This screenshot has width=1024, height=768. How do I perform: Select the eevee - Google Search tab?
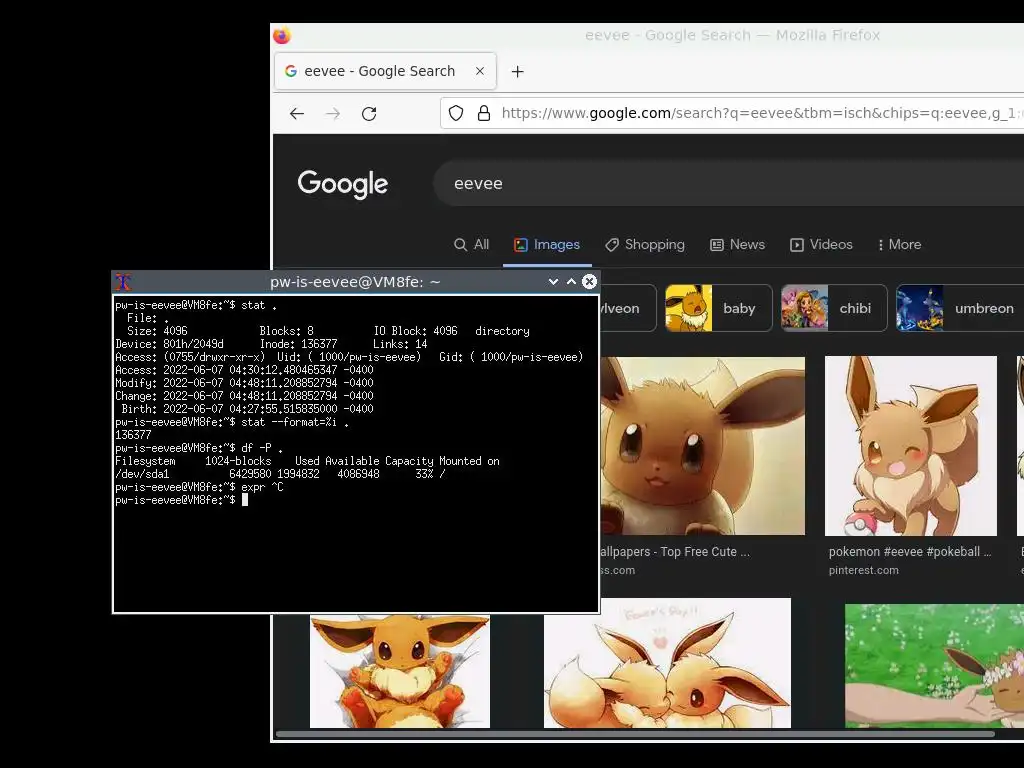(385, 71)
